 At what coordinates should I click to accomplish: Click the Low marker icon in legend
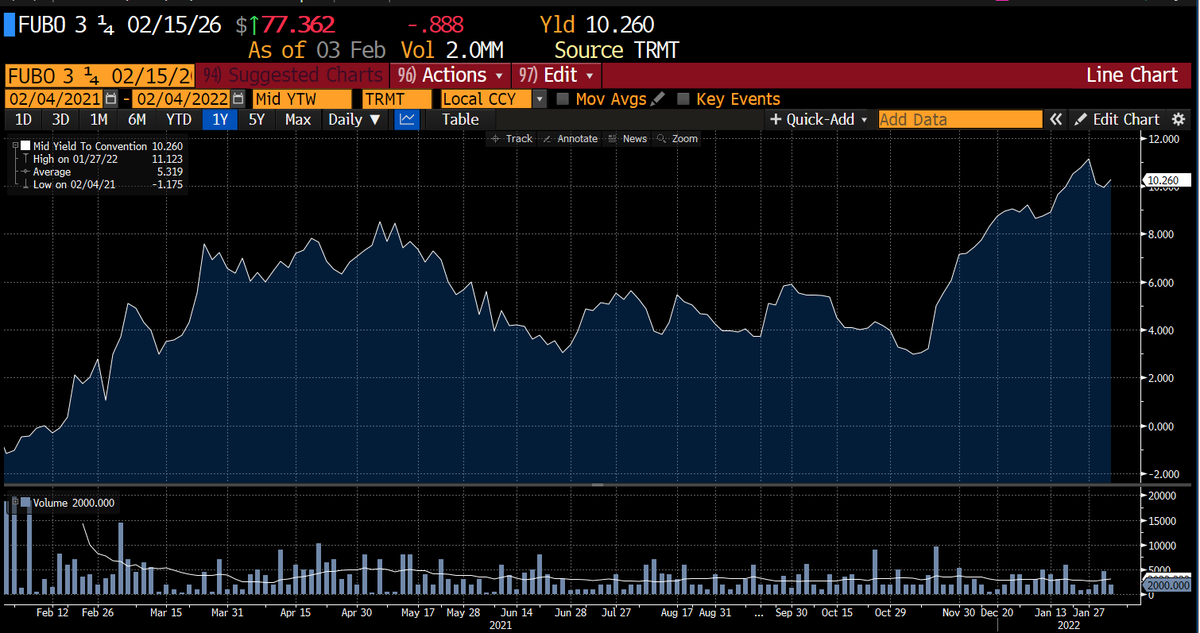24,185
